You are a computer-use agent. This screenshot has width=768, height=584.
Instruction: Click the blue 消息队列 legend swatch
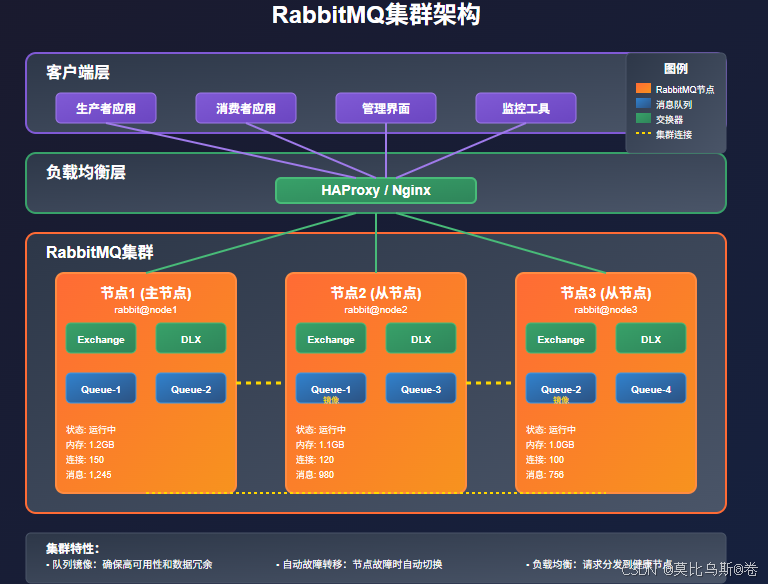click(643, 103)
